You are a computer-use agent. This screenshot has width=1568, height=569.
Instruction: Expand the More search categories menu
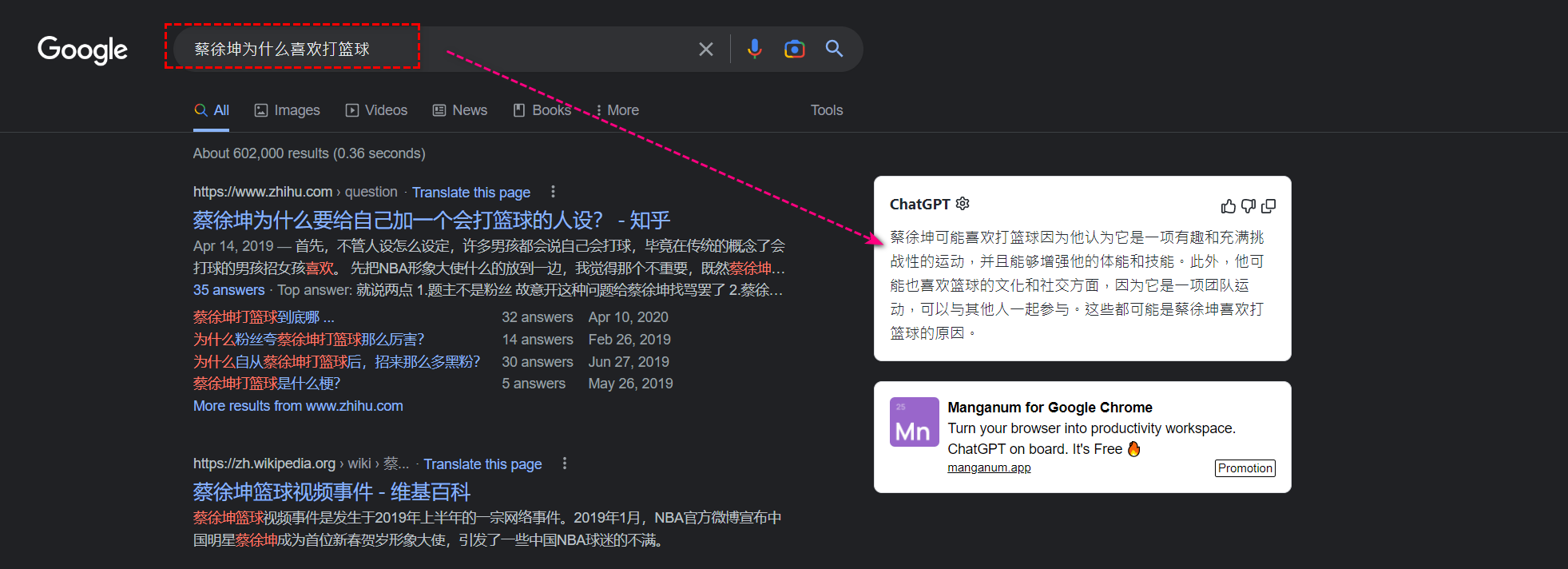coord(617,110)
